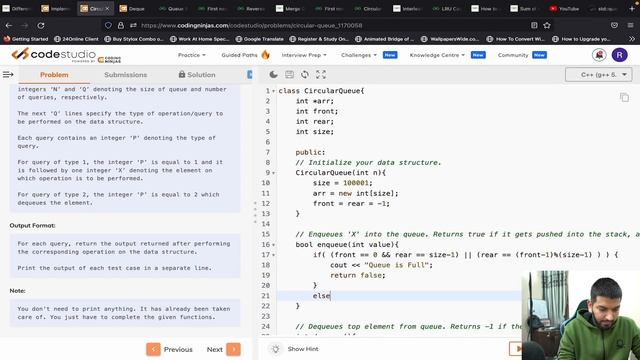
Task: Fold the constructor at line 9
Action: click(x=273, y=173)
